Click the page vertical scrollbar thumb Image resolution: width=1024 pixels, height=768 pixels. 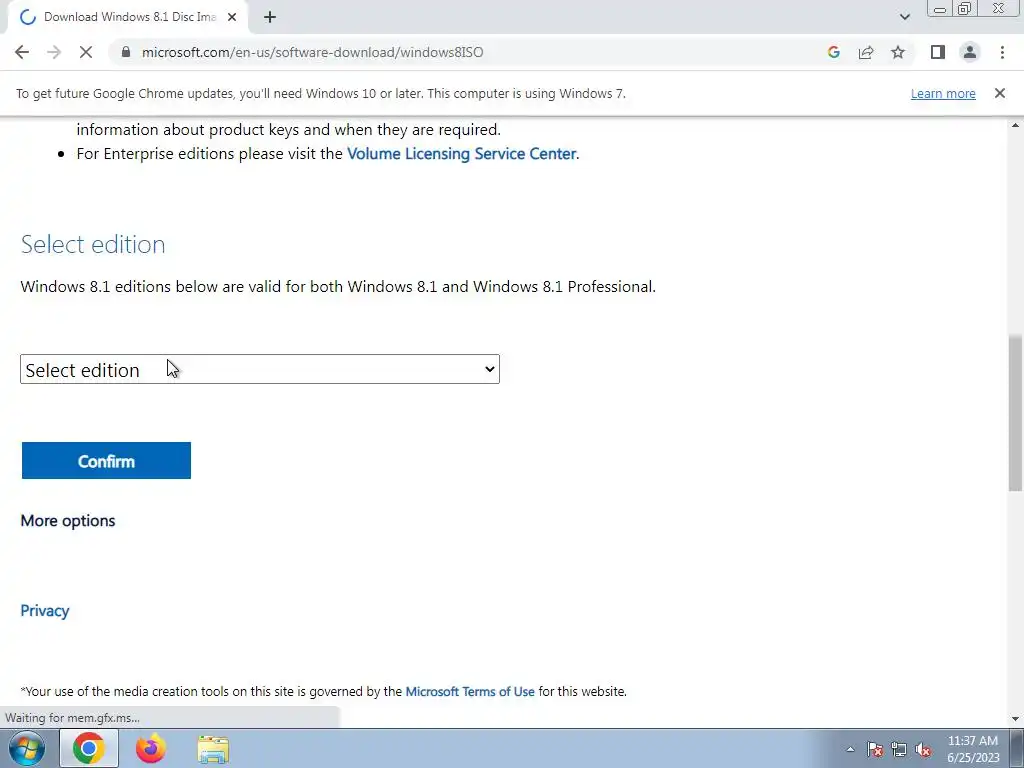tap(1015, 412)
